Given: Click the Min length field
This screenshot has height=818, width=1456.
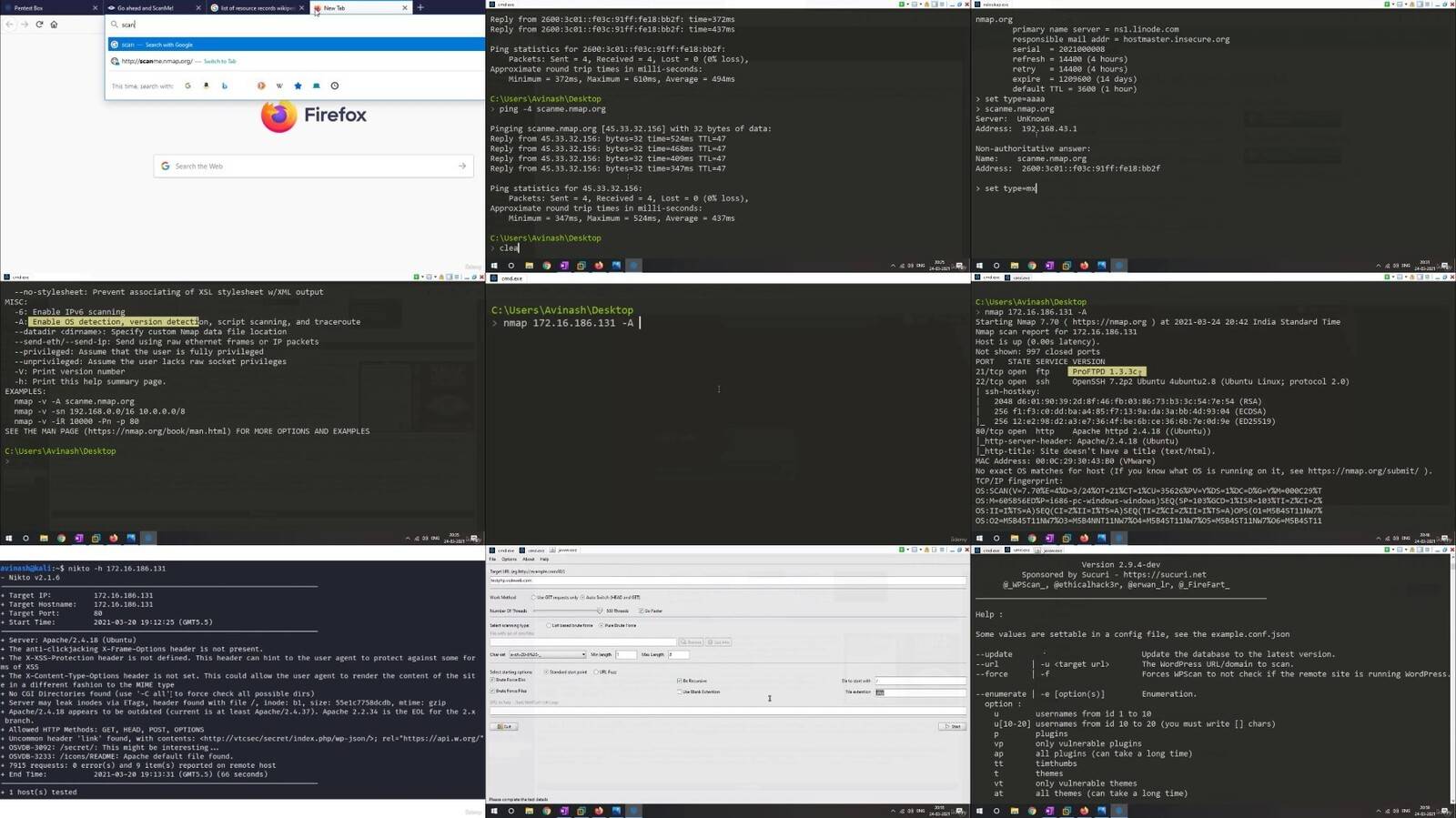Looking at the screenshot, I should pyautogui.click(x=626, y=654).
